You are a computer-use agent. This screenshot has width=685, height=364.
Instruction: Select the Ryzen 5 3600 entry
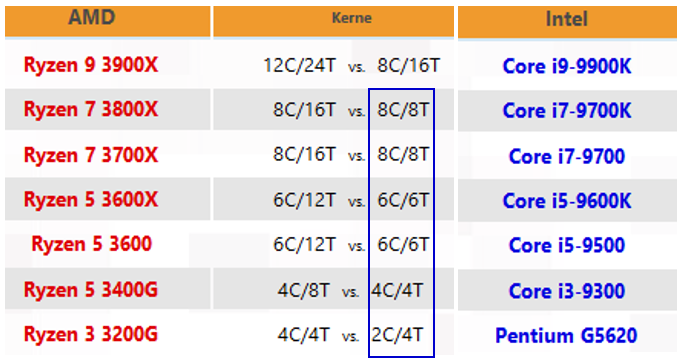tap(92, 244)
